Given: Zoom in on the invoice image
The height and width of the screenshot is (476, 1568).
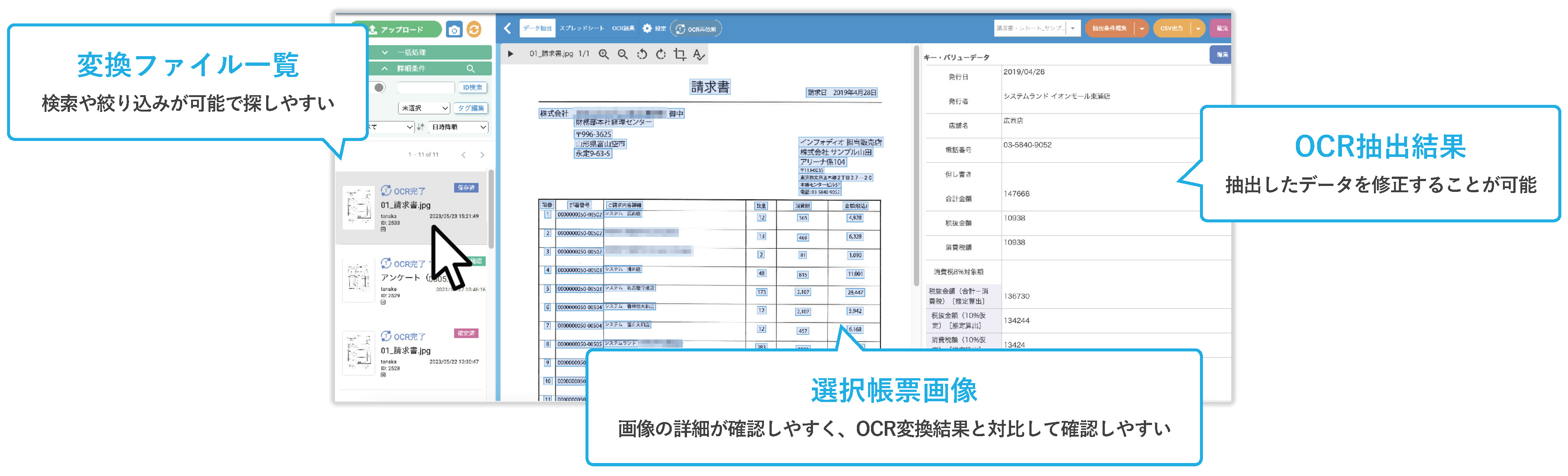Looking at the screenshot, I should pos(603,54).
